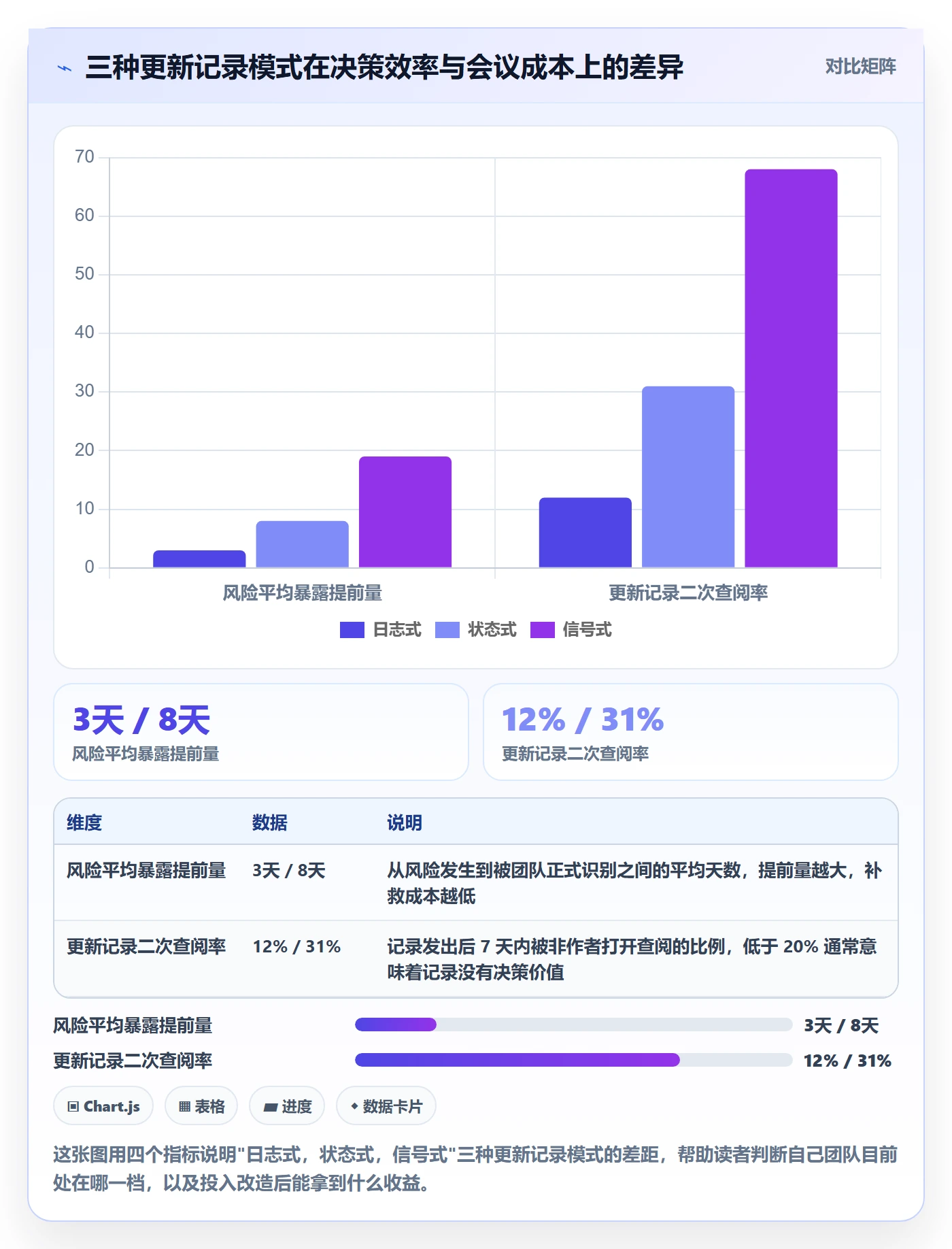Click the 更新记录二次查阅率 cell in the table
Screen dimensions: 952x1249
coord(146,947)
